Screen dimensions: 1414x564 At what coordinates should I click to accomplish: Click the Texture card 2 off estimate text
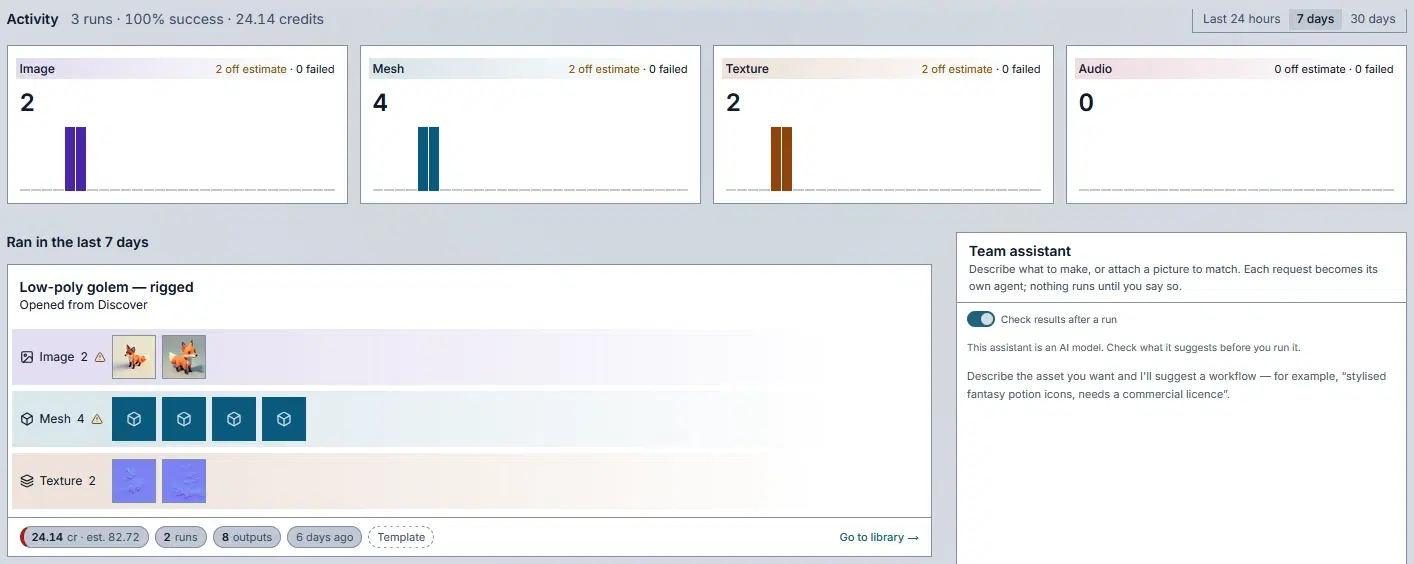(957, 69)
